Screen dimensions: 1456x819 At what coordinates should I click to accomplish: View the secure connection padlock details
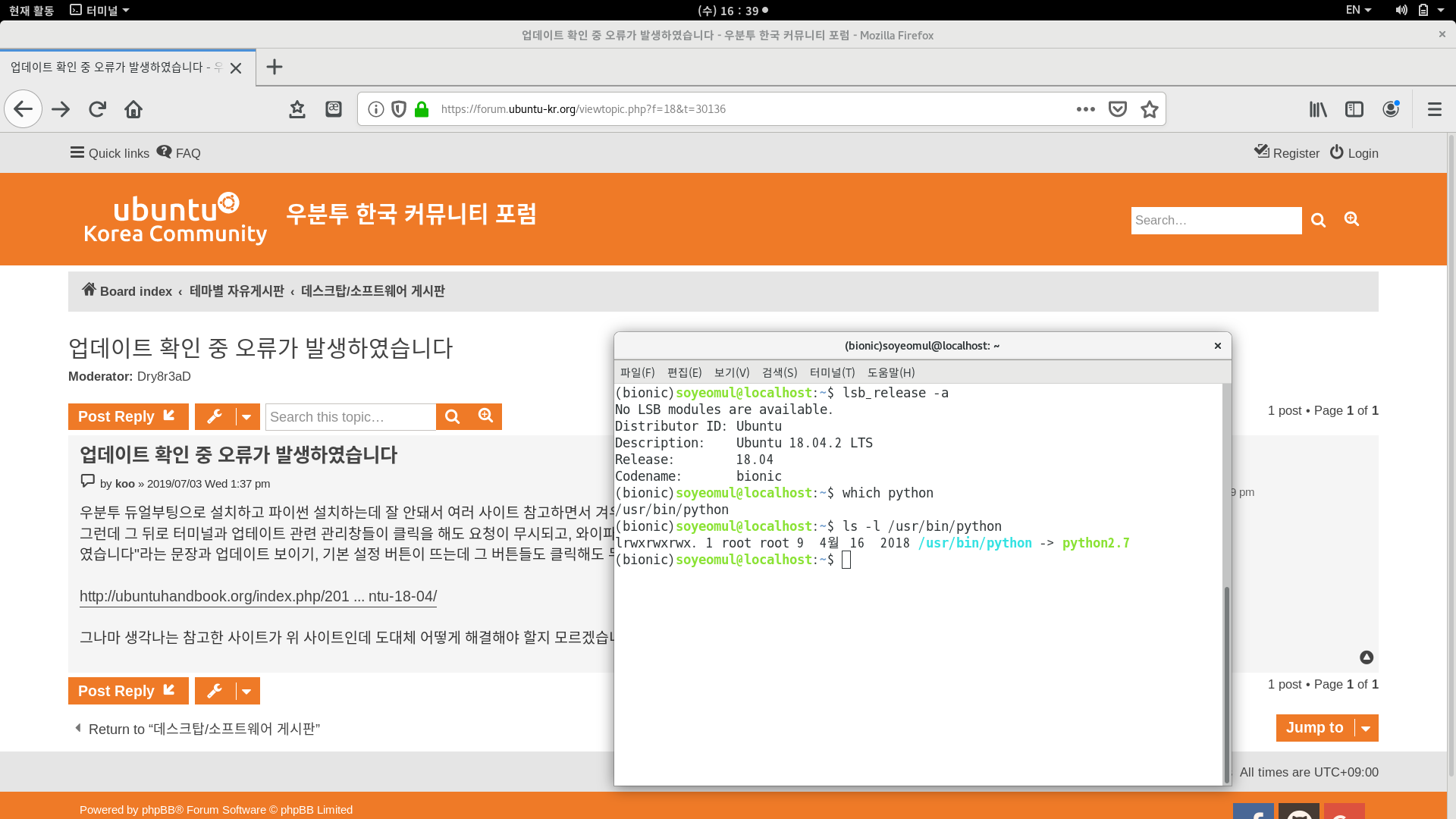[x=422, y=109]
